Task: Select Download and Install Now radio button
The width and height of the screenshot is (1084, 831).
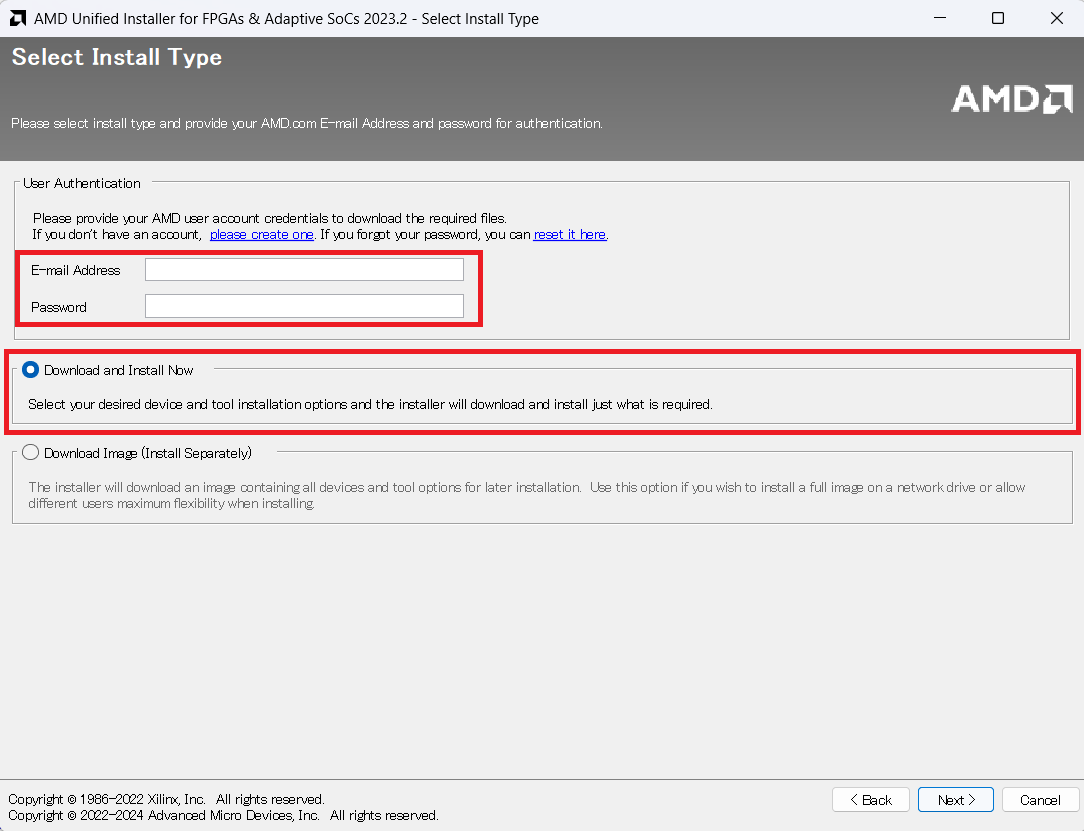Action: pyautogui.click(x=30, y=370)
